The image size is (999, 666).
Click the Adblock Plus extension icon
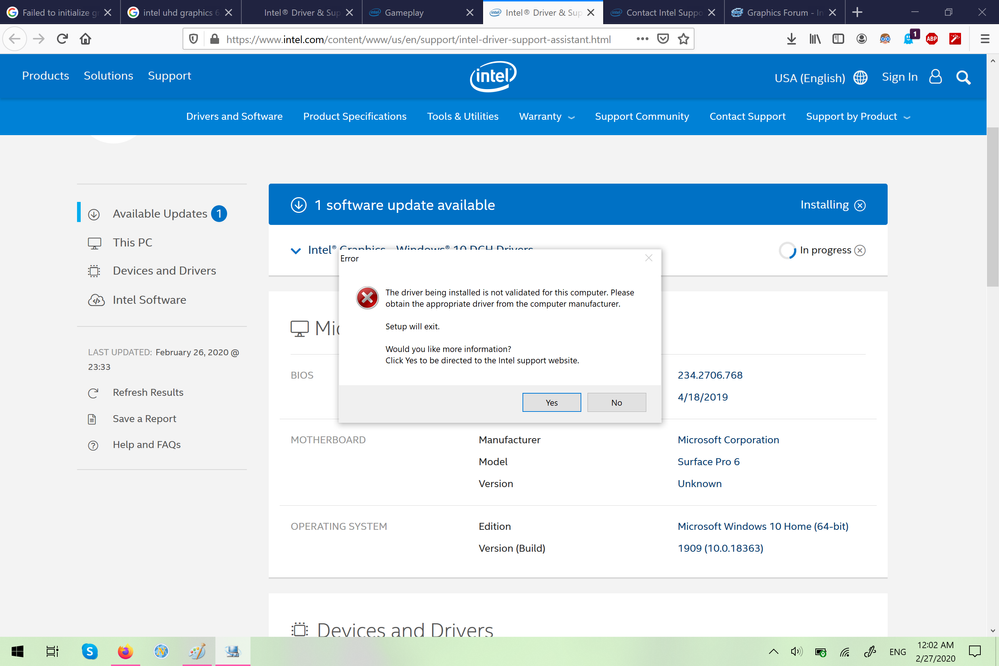pos(931,39)
